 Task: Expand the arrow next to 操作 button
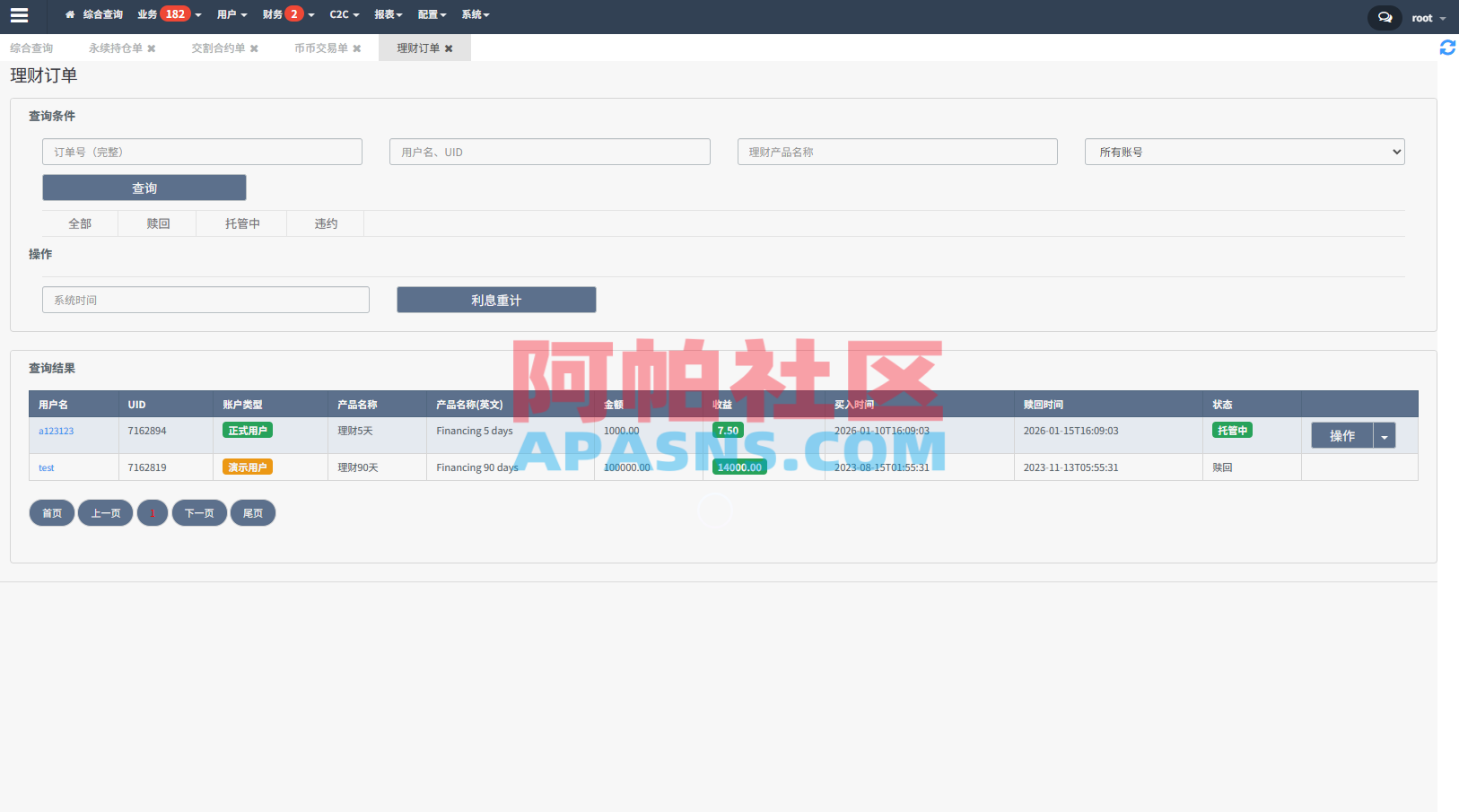tap(1385, 436)
